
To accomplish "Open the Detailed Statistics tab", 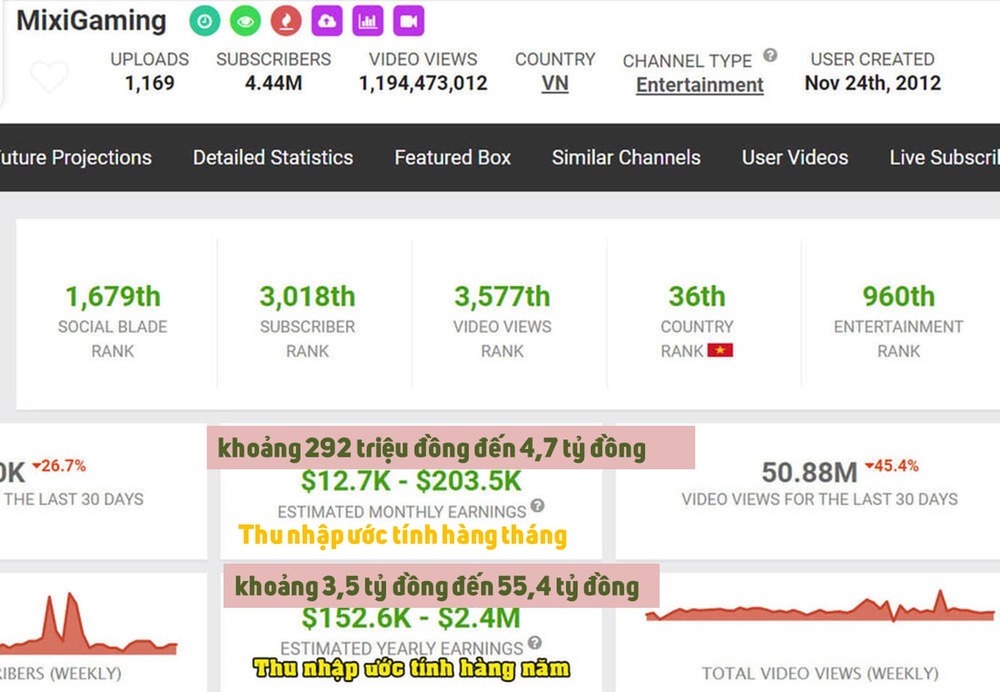I will [273, 158].
